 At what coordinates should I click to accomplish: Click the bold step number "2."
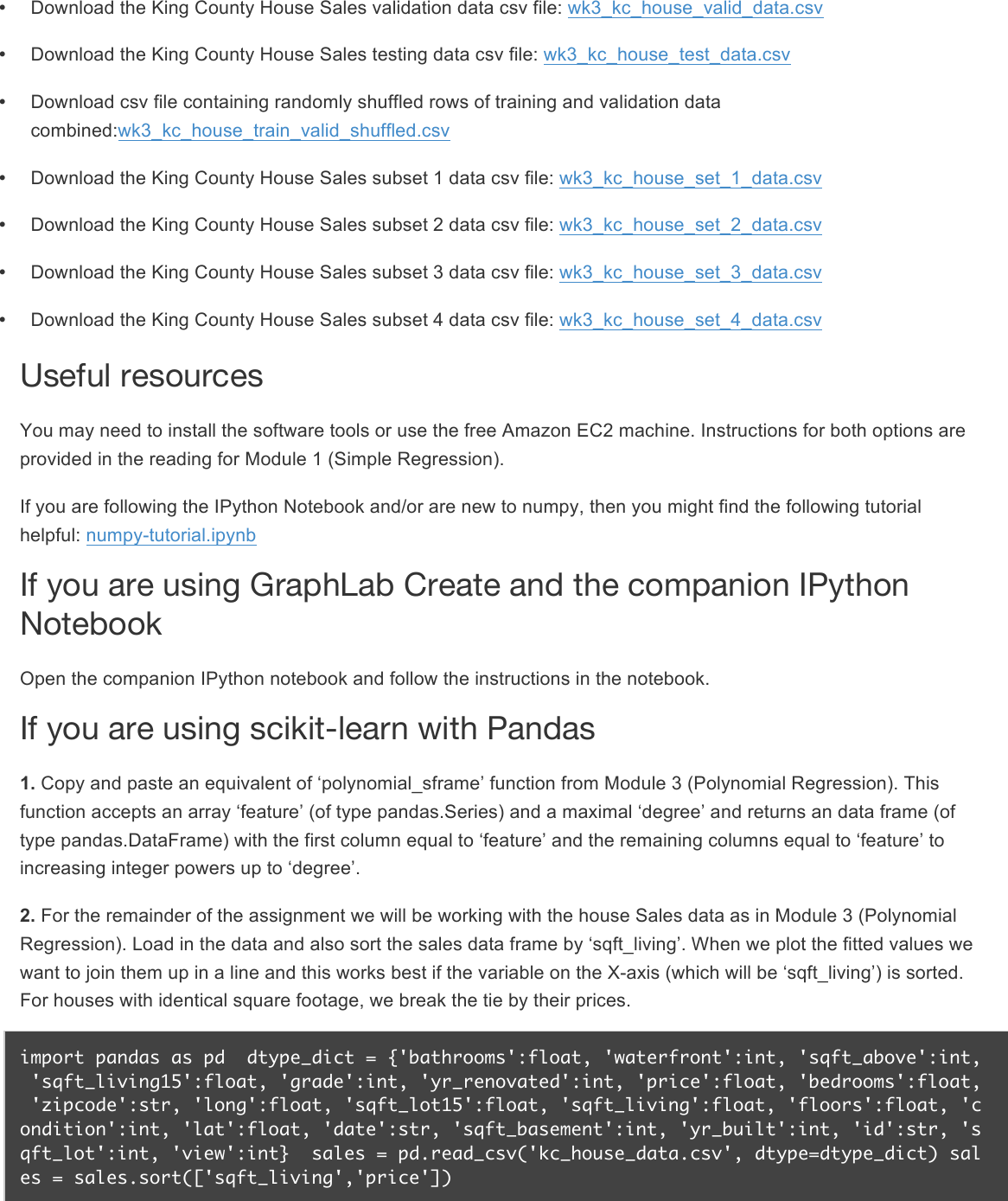(28, 916)
